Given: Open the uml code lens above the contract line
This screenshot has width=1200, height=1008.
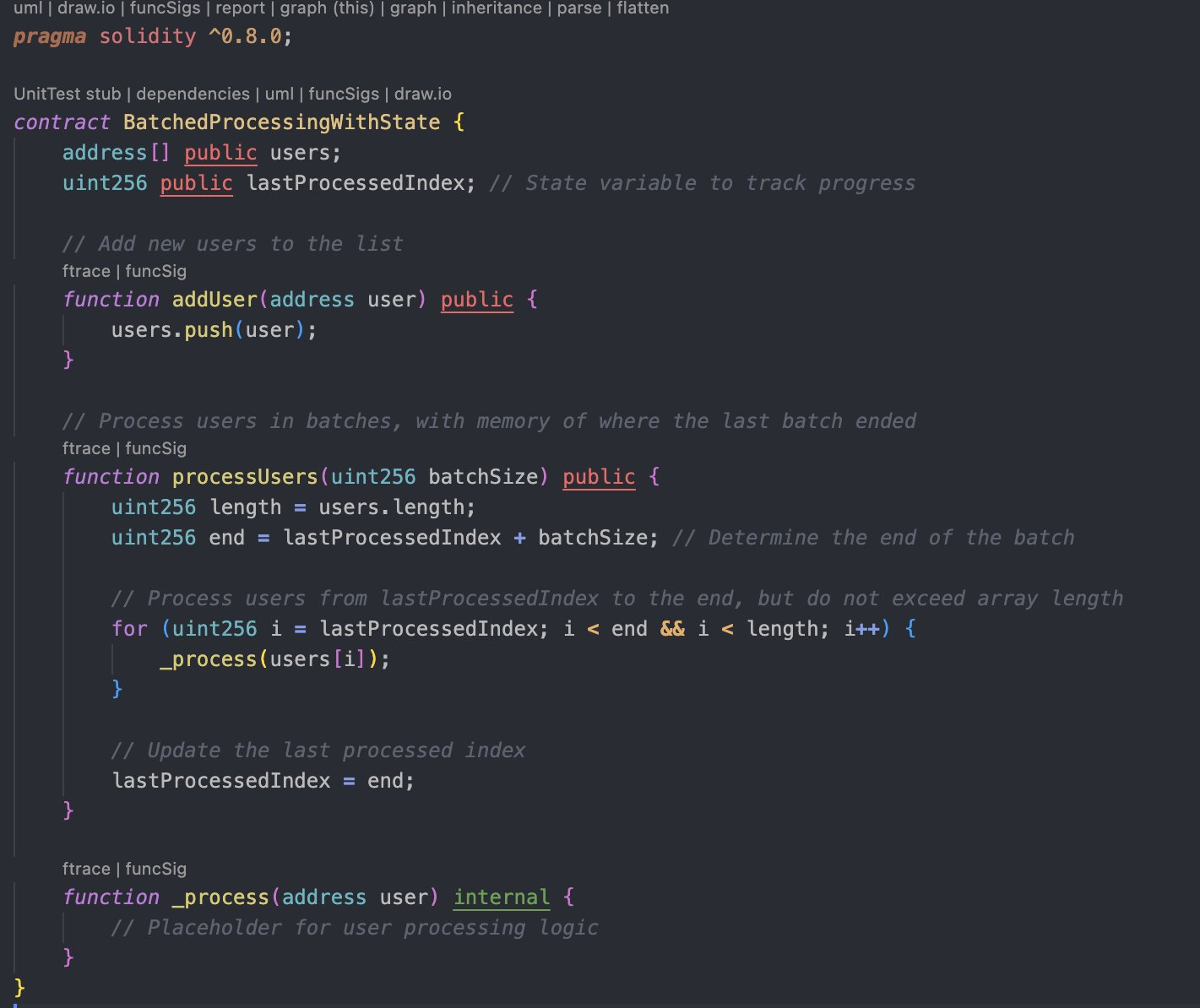Looking at the screenshot, I should pos(280,94).
